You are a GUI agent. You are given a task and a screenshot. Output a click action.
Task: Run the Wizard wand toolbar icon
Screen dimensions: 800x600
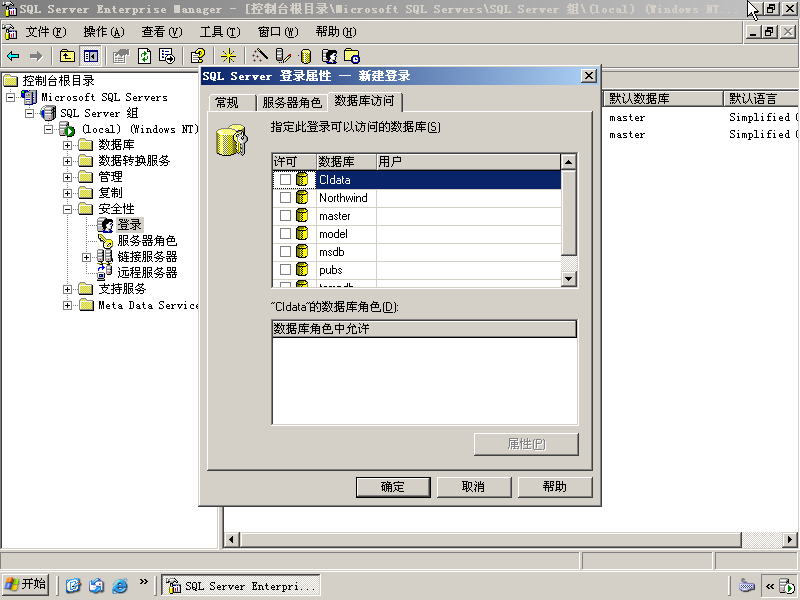(x=260, y=55)
